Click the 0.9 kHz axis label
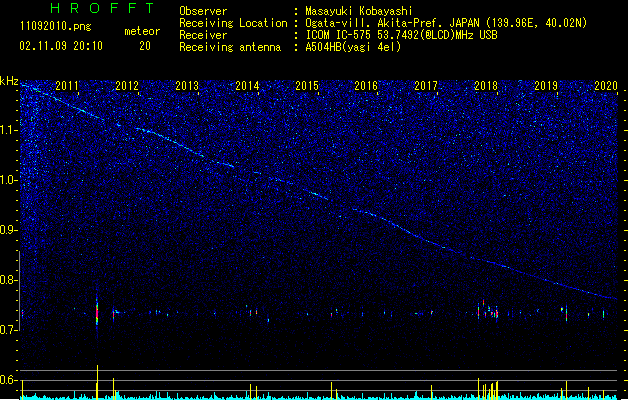The width and height of the screenshot is (629, 400). (x=9, y=230)
